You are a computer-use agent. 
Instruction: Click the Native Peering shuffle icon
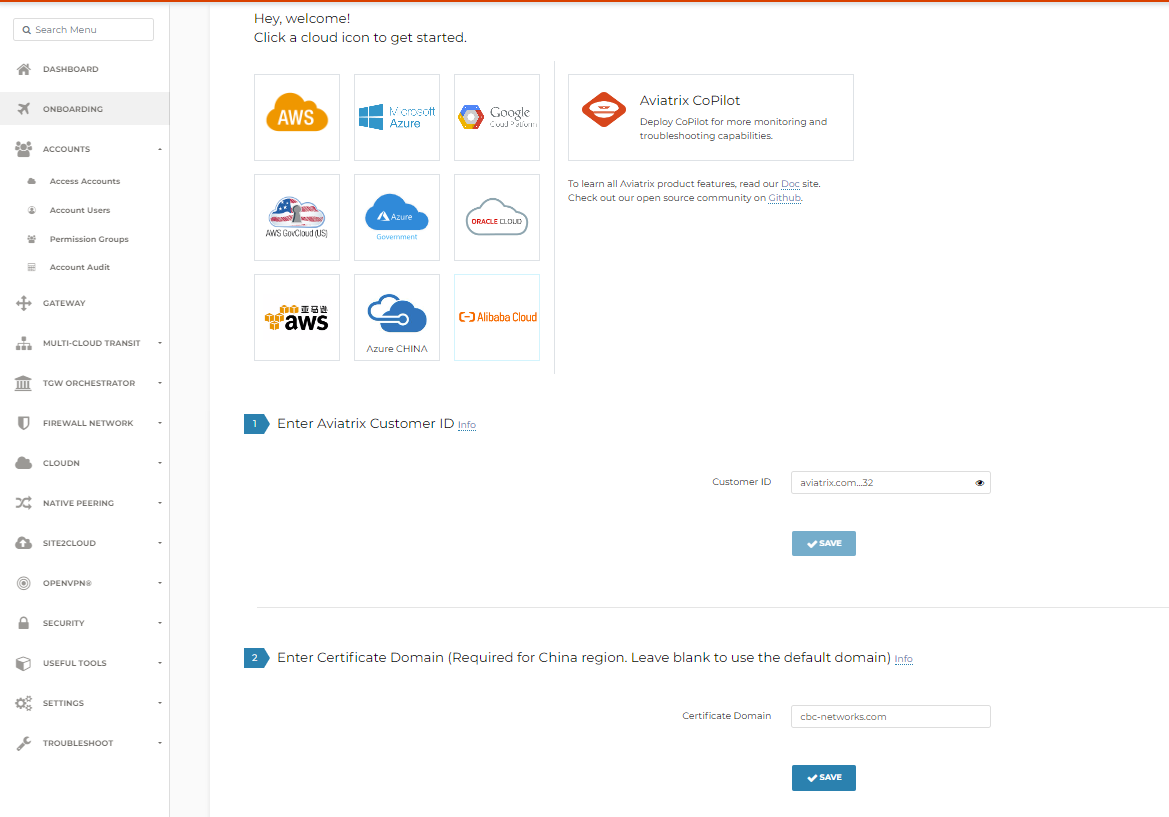[x=24, y=503]
